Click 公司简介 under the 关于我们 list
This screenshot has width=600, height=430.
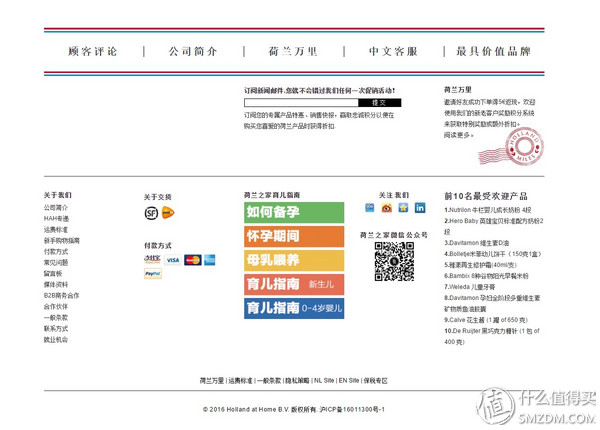(56, 208)
